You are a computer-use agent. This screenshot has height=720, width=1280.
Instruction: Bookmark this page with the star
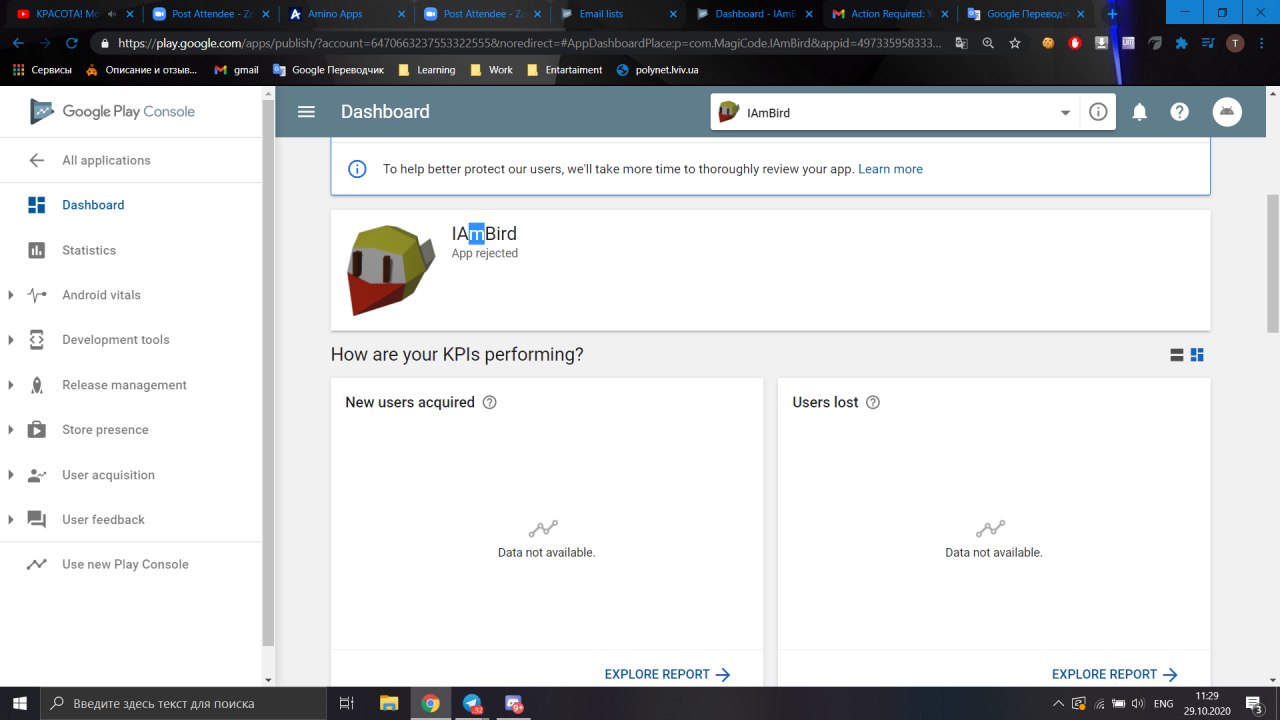[x=1015, y=43]
